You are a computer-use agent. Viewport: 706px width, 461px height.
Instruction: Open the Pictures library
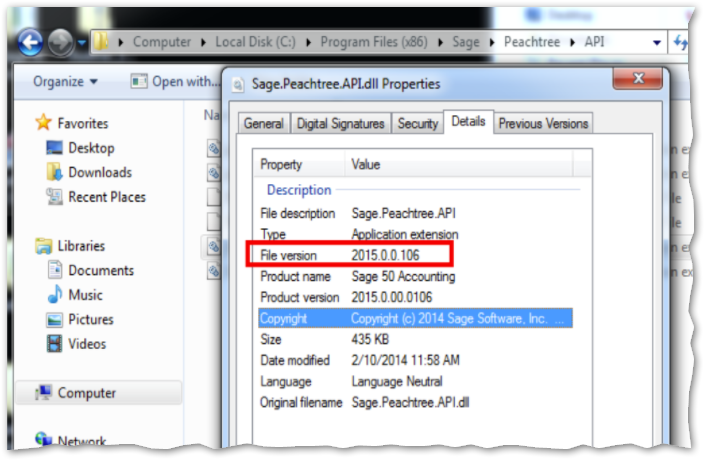pyautogui.click(x=91, y=320)
